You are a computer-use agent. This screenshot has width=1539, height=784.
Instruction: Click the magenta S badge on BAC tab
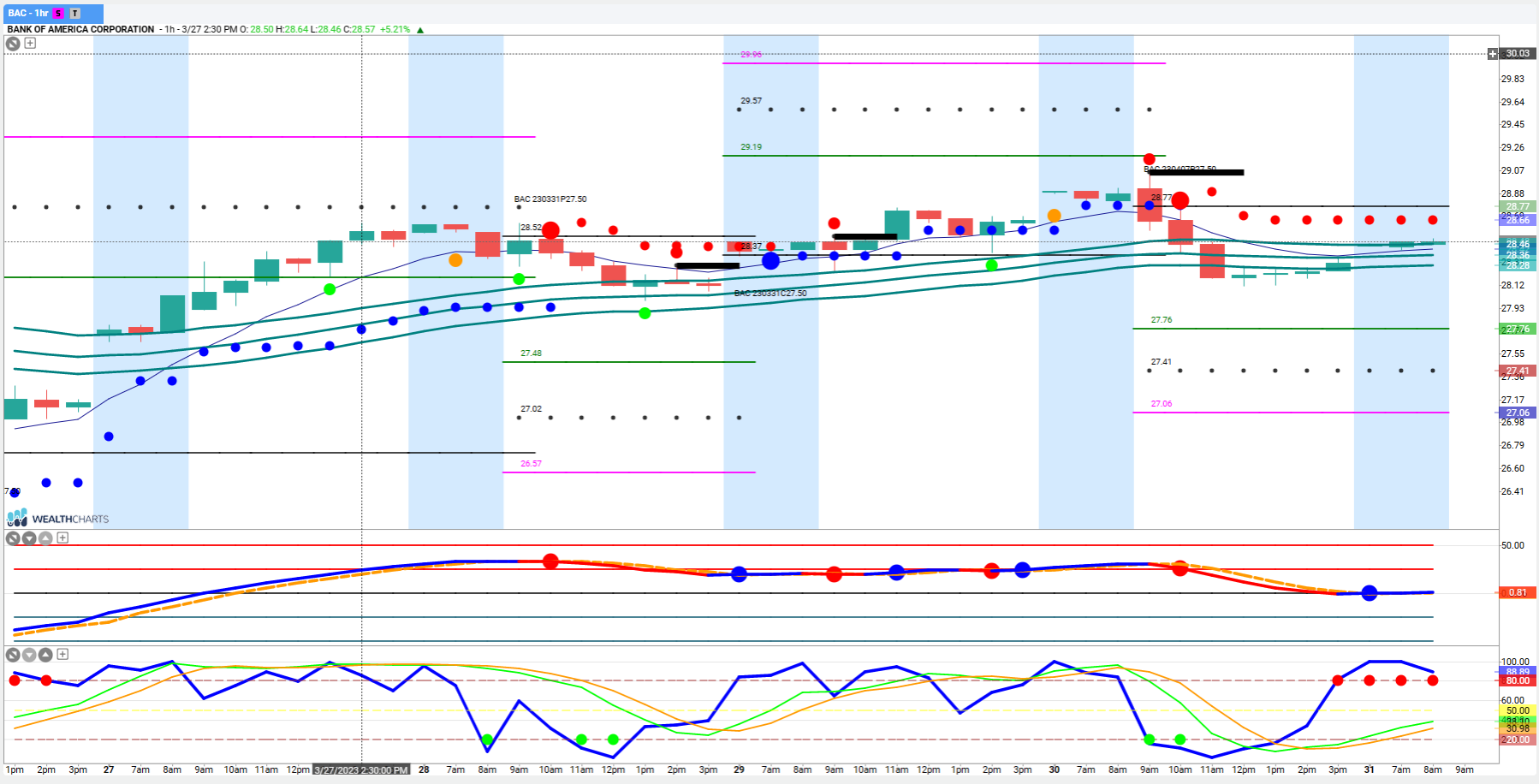[x=58, y=13]
